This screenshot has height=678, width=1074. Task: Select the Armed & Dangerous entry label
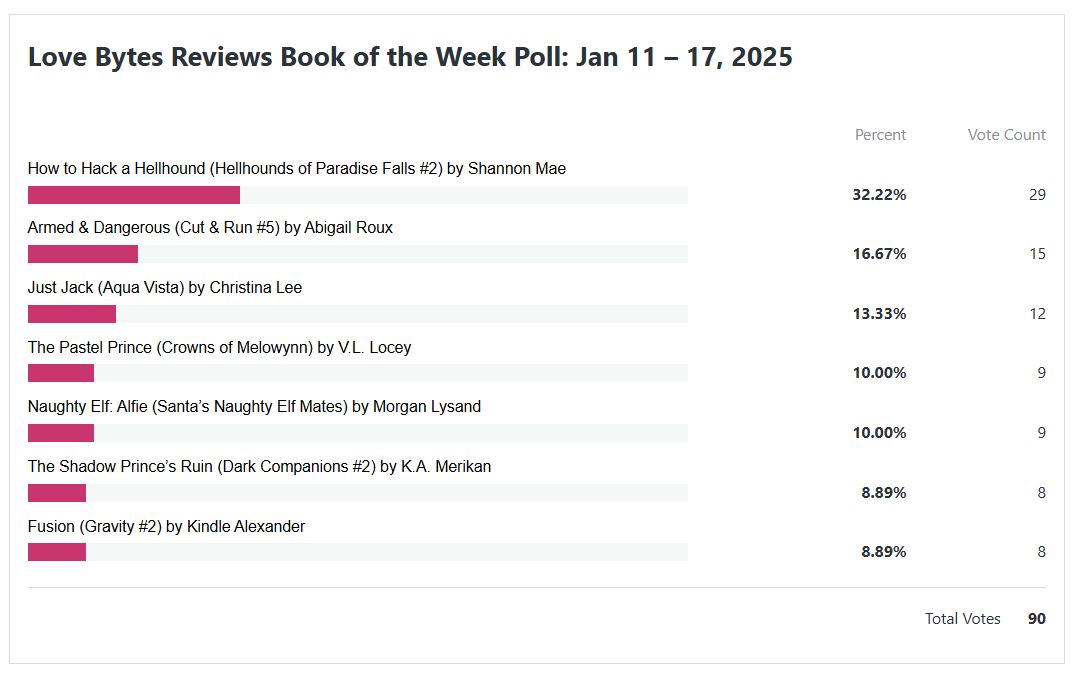click(210, 228)
